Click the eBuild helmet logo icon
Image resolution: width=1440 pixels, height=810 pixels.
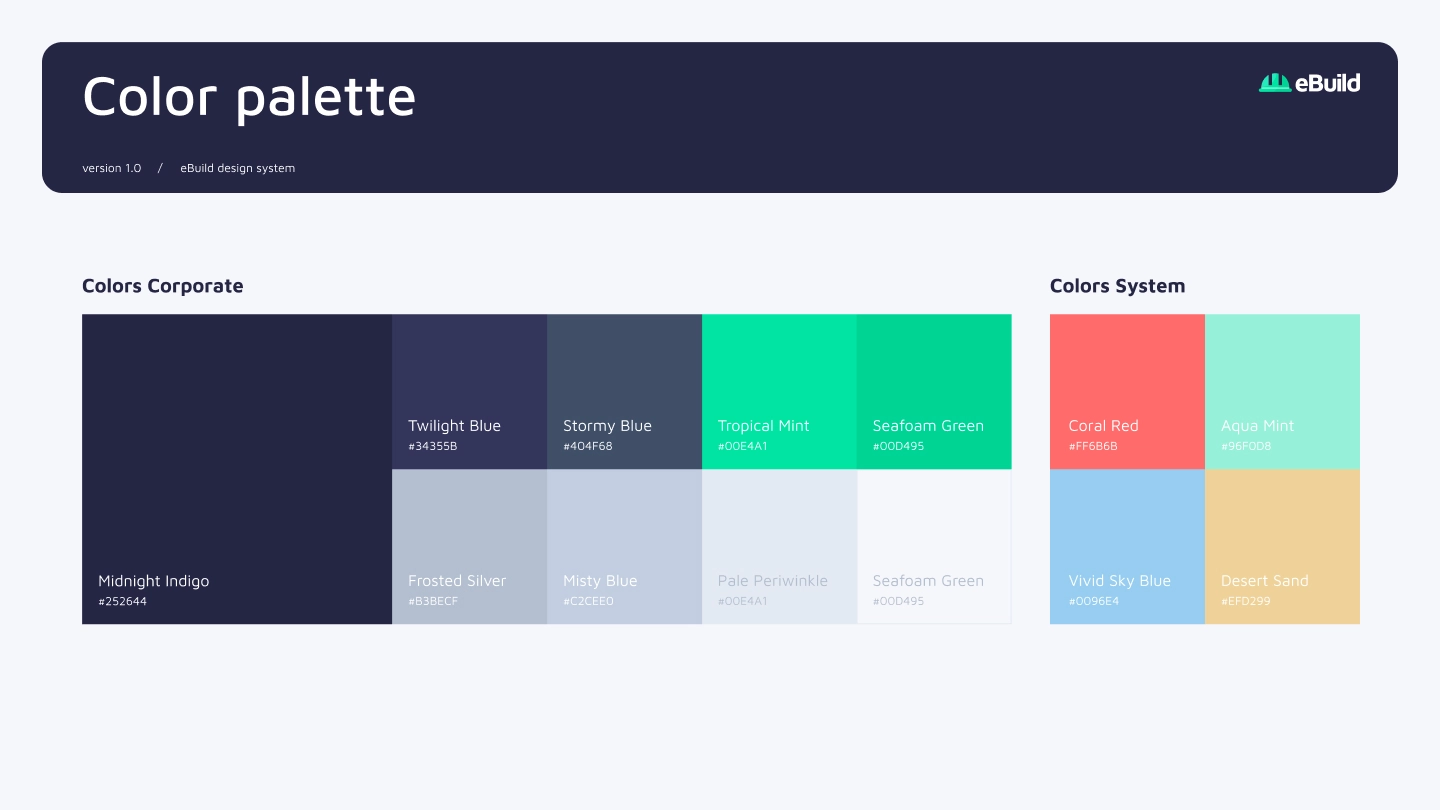click(x=1275, y=83)
